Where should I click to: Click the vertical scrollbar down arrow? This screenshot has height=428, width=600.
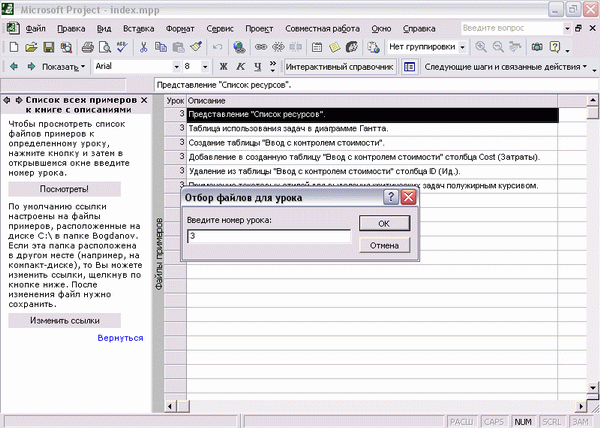click(x=593, y=388)
